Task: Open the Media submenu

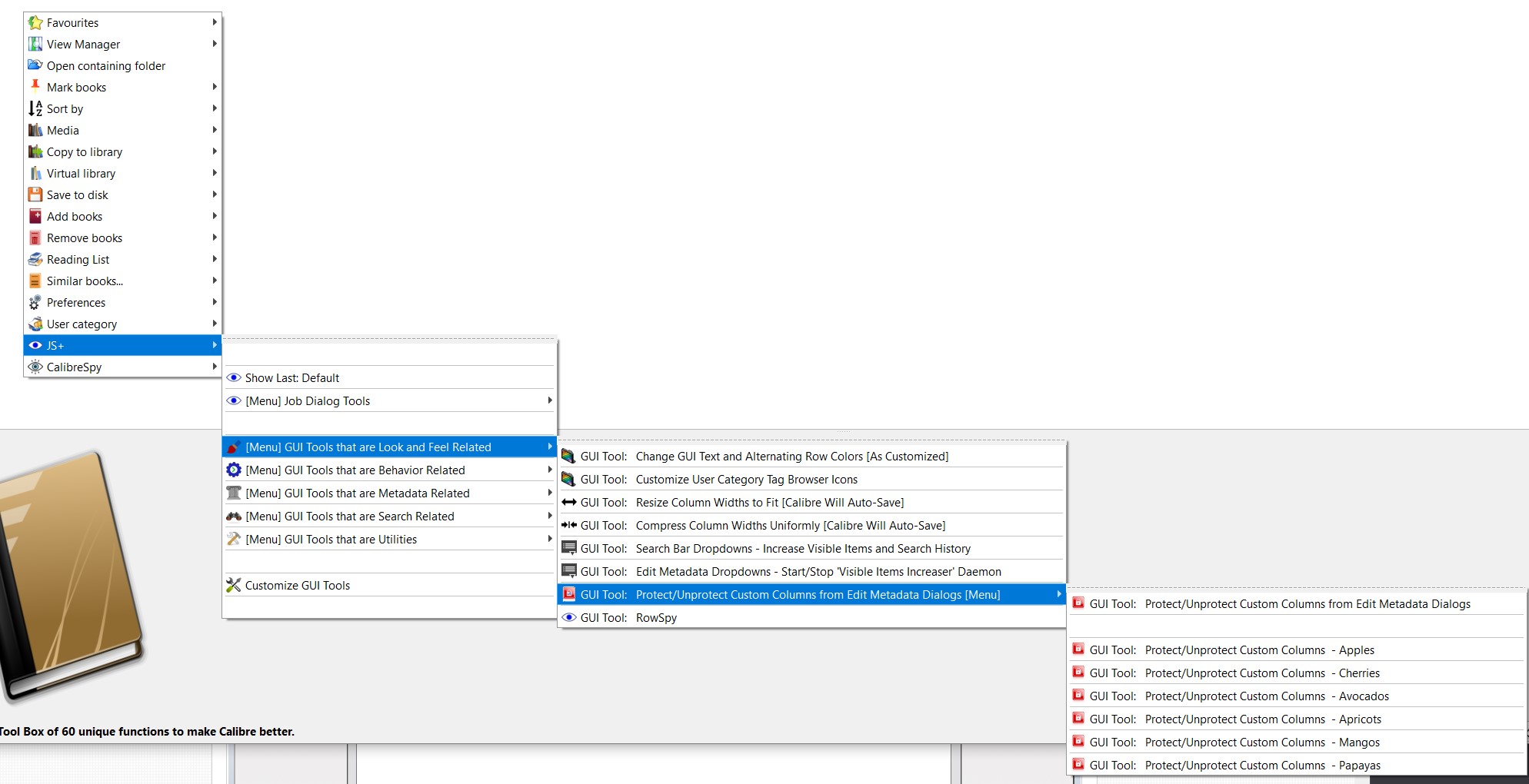Action: click(123, 131)
